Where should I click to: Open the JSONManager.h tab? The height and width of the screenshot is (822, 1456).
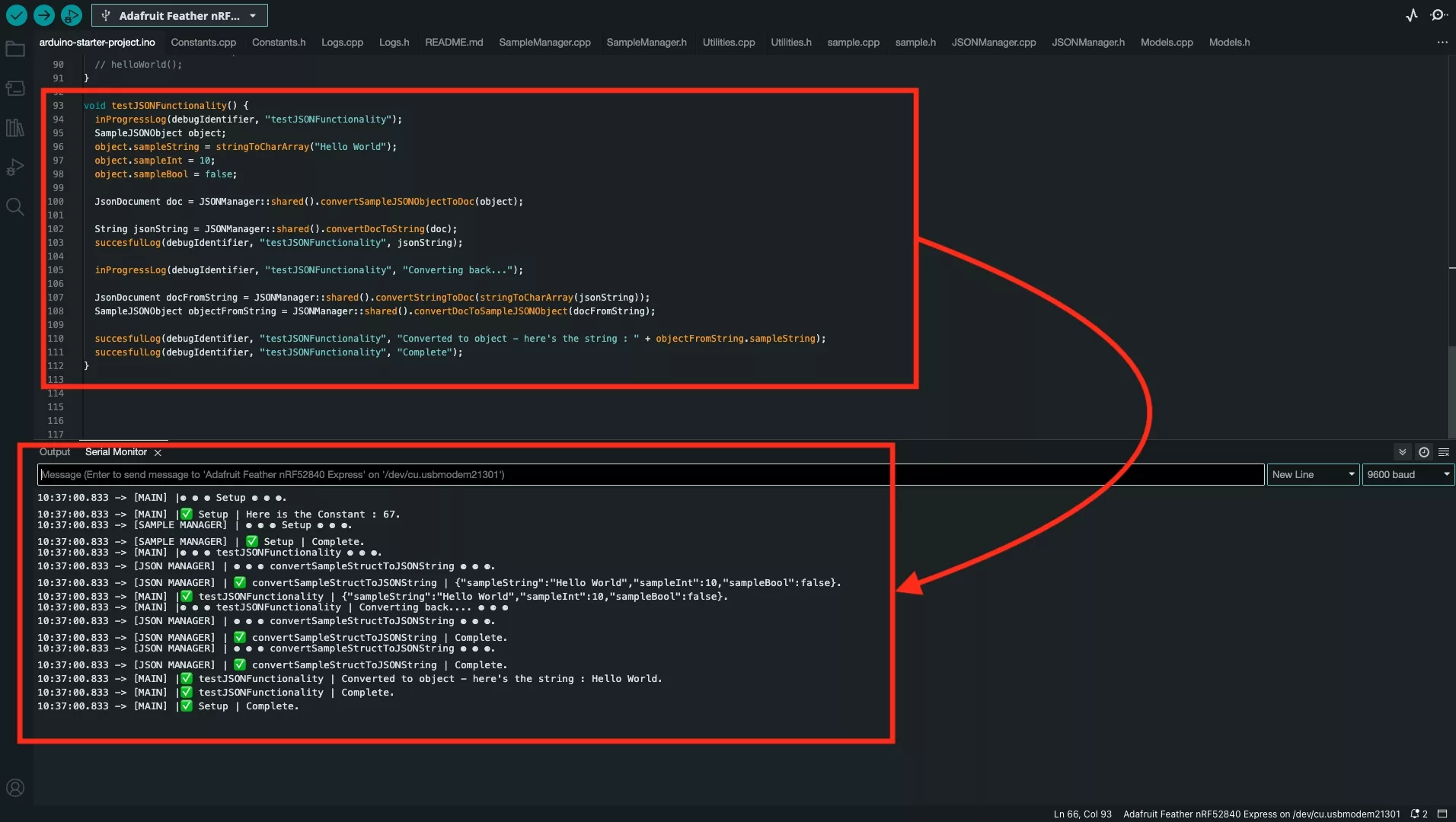1088,43
